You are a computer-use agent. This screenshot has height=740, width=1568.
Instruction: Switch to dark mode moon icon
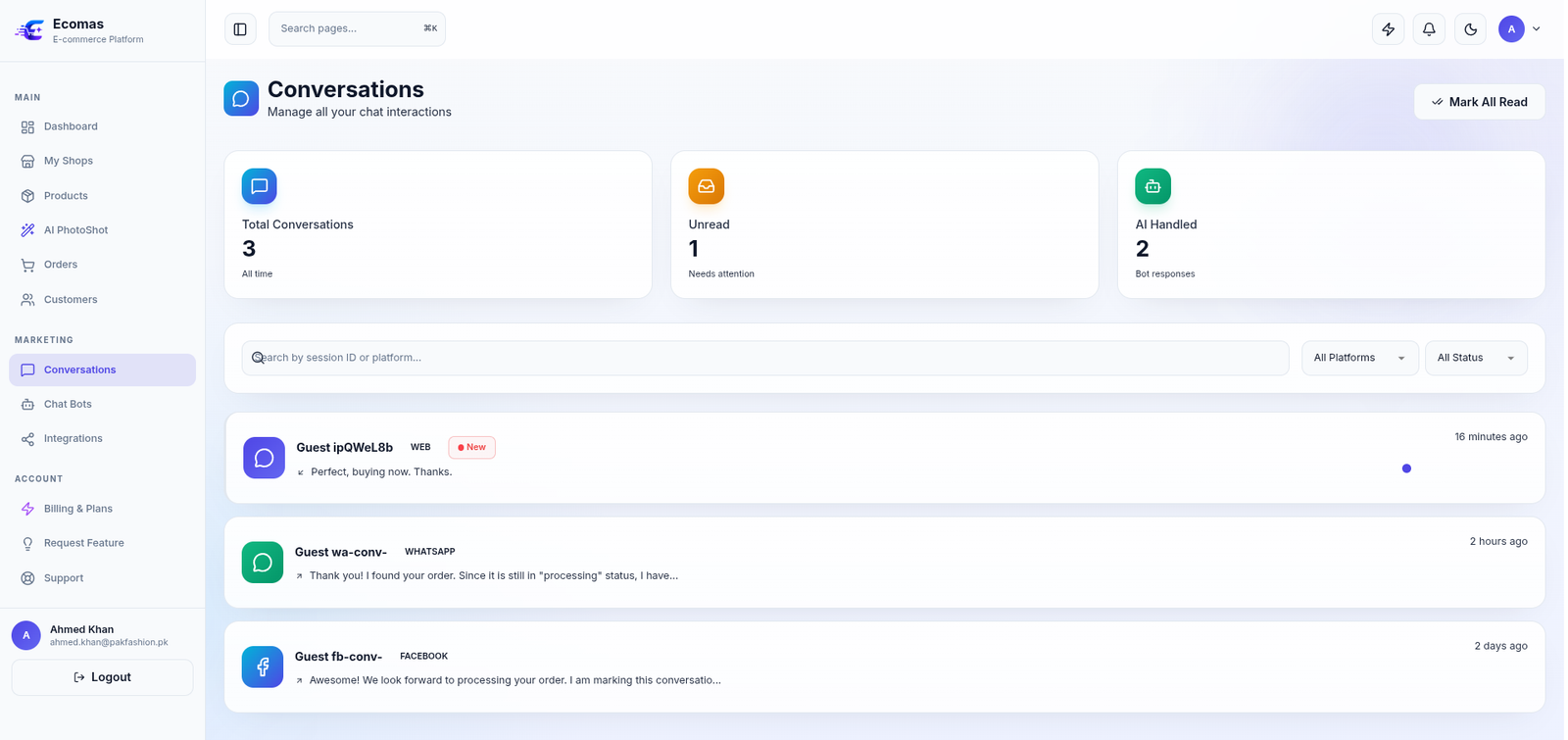(1470, 29)
